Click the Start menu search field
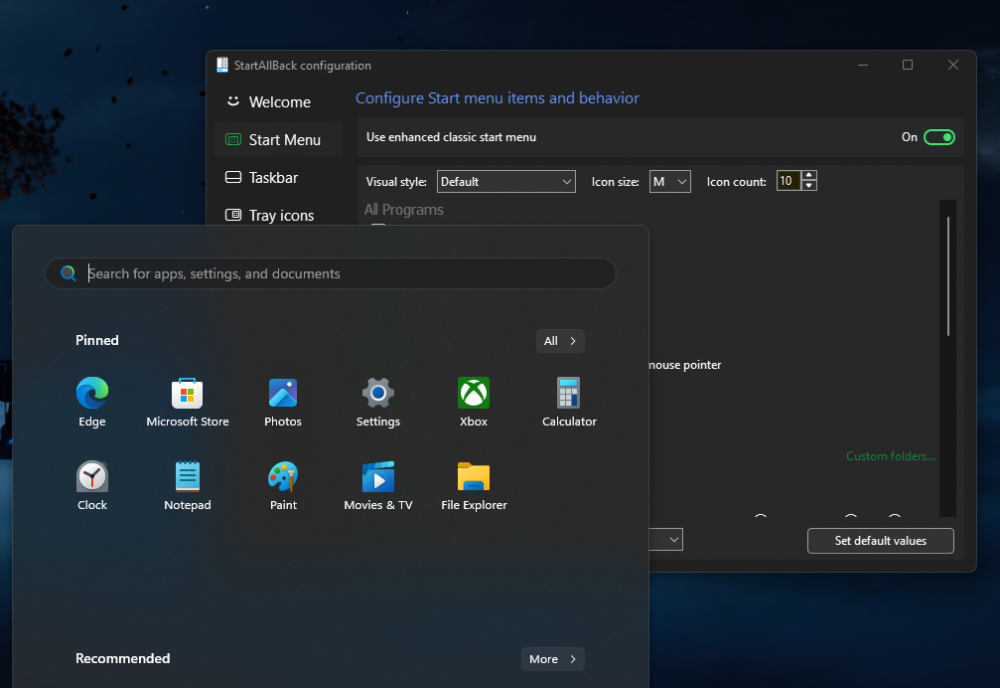The height and width of the screenshot is (688, 1000). [x=330, y=273]
